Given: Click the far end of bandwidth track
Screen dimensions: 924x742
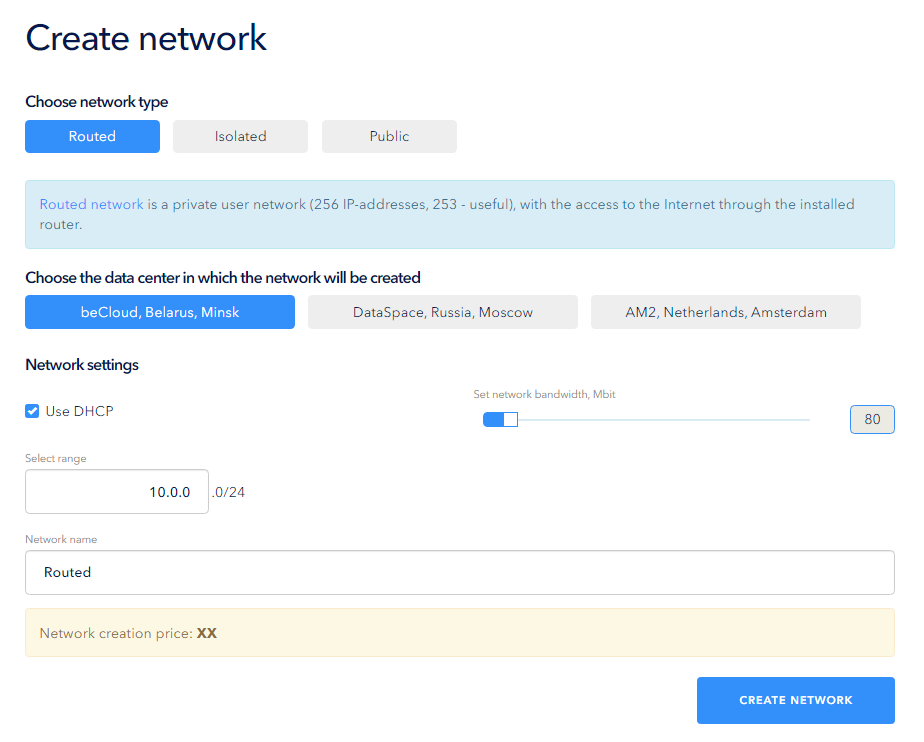Looking at the screenshot, I should tap(807, 420).
